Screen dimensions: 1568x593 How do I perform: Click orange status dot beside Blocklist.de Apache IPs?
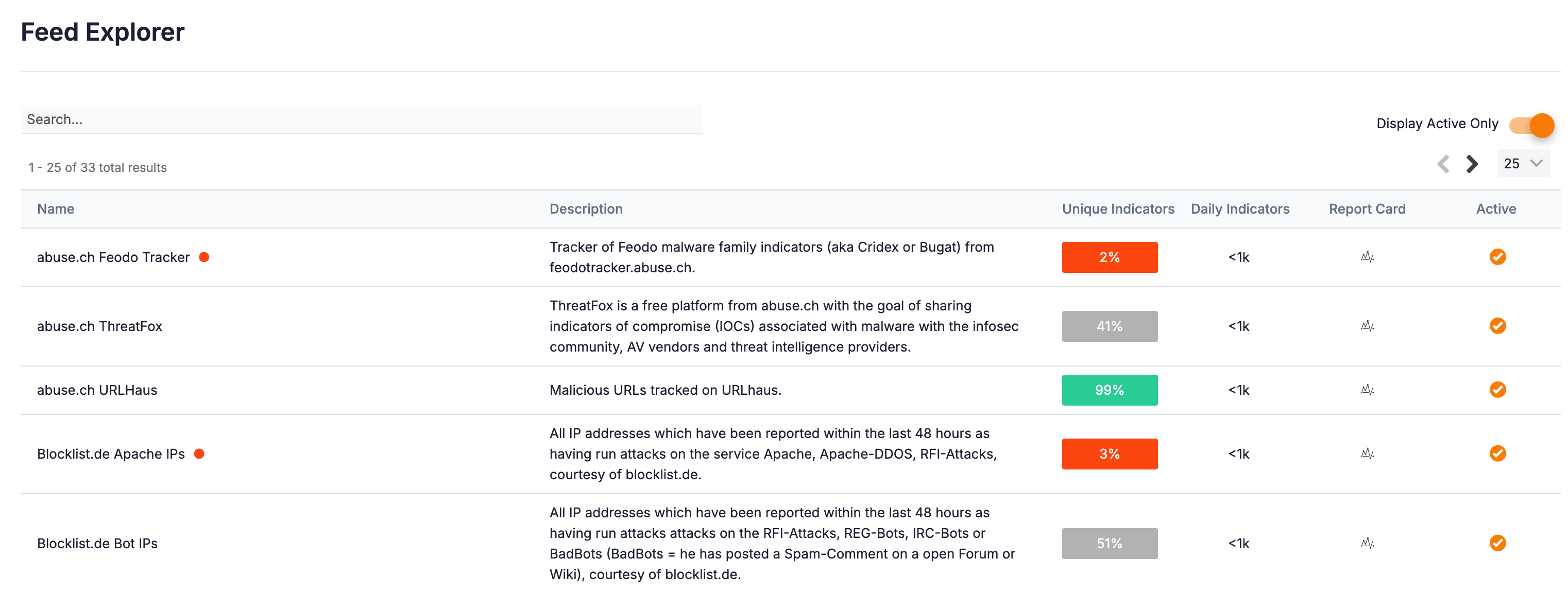200,453
